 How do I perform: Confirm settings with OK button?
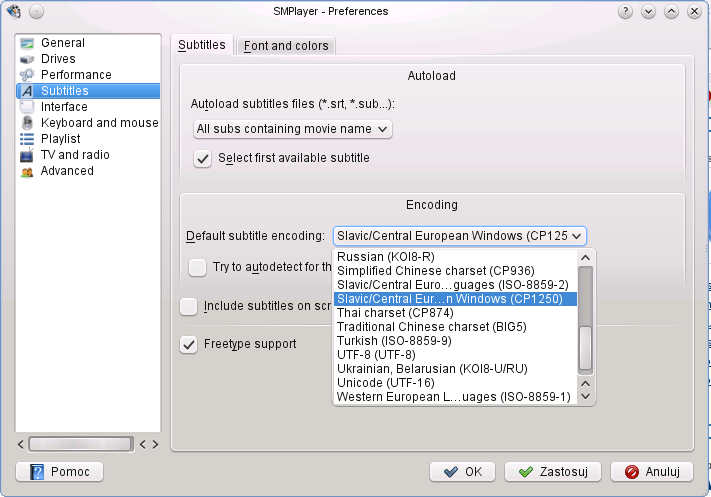pyautogui.click(x=463, y=472)
